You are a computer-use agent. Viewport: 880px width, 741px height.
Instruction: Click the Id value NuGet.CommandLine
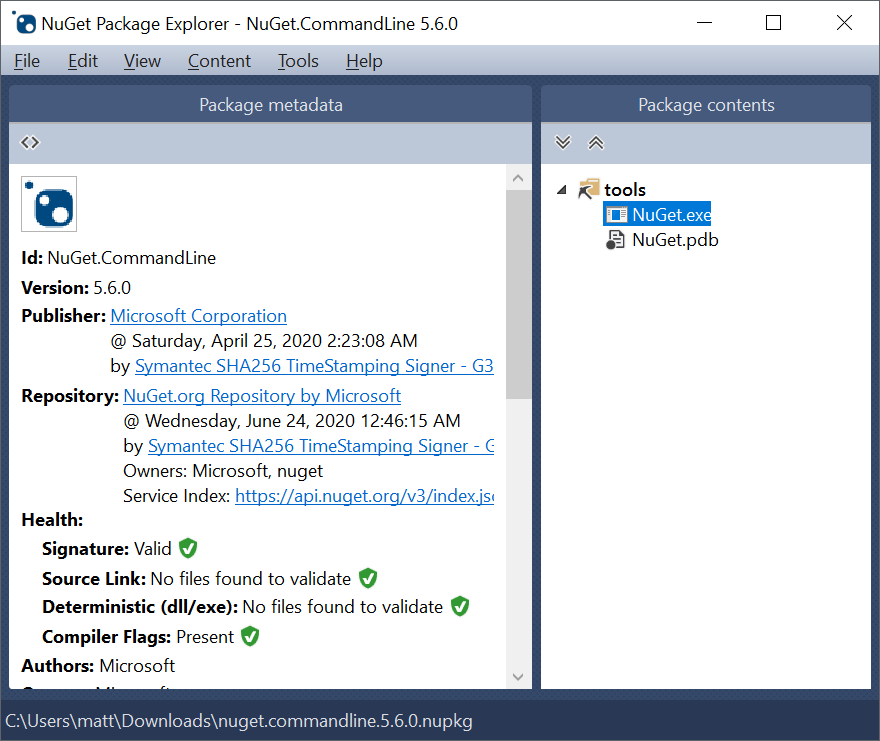tap(132, 258)
